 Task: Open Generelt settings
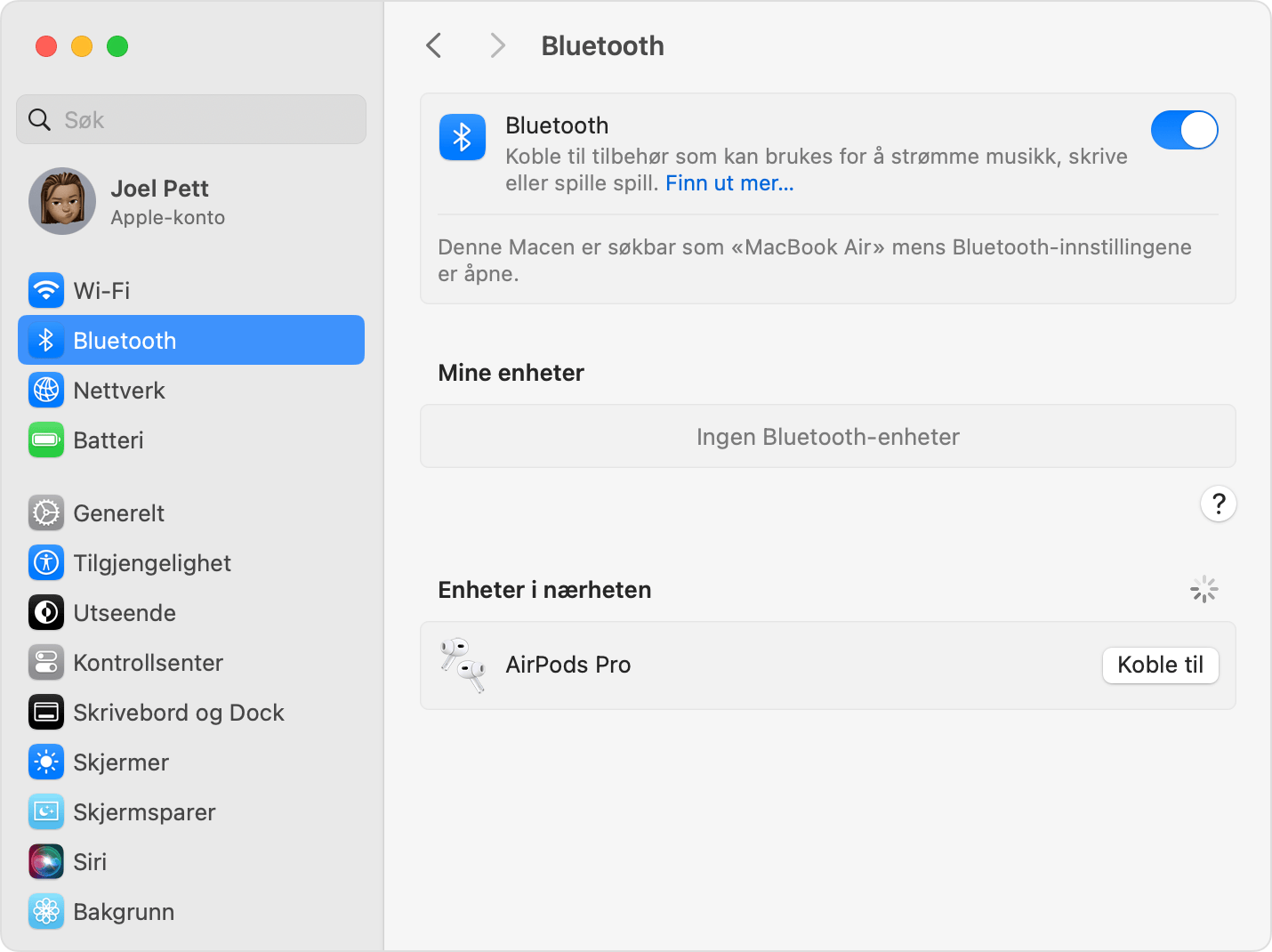pyautogui.click(x=191, y=512)
